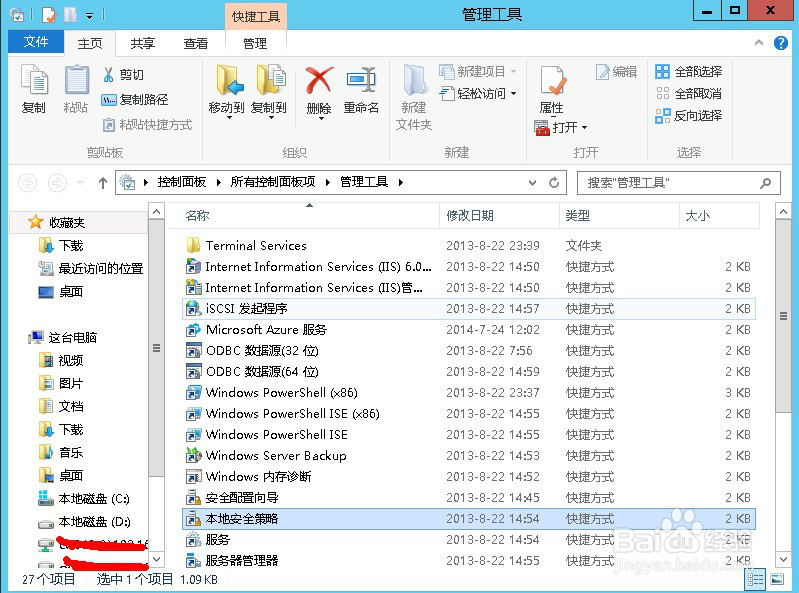Select the Terminal Services folder
799x593 pixels.
469,246
